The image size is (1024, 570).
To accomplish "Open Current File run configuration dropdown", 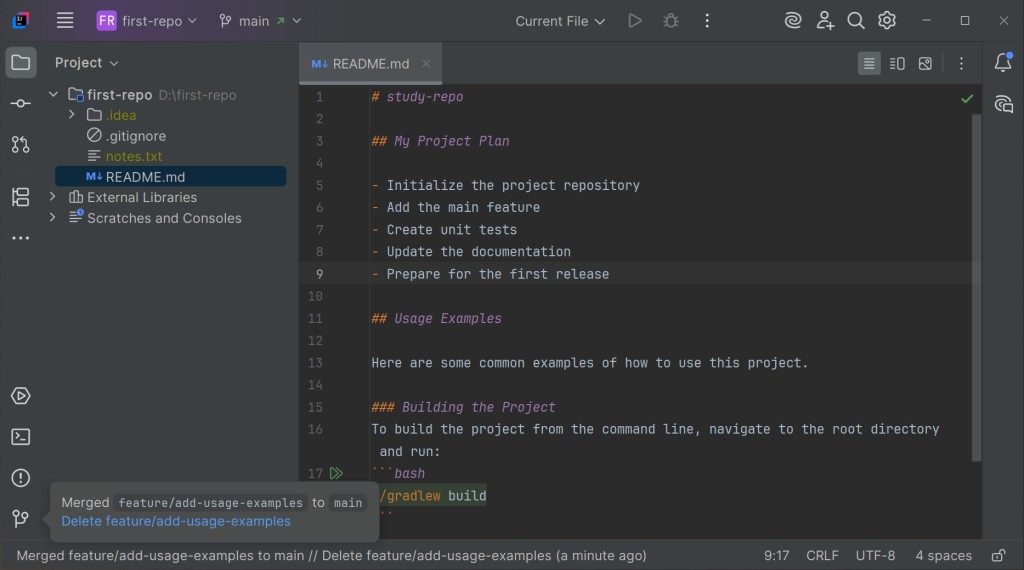I will click(x=560, y=21).
